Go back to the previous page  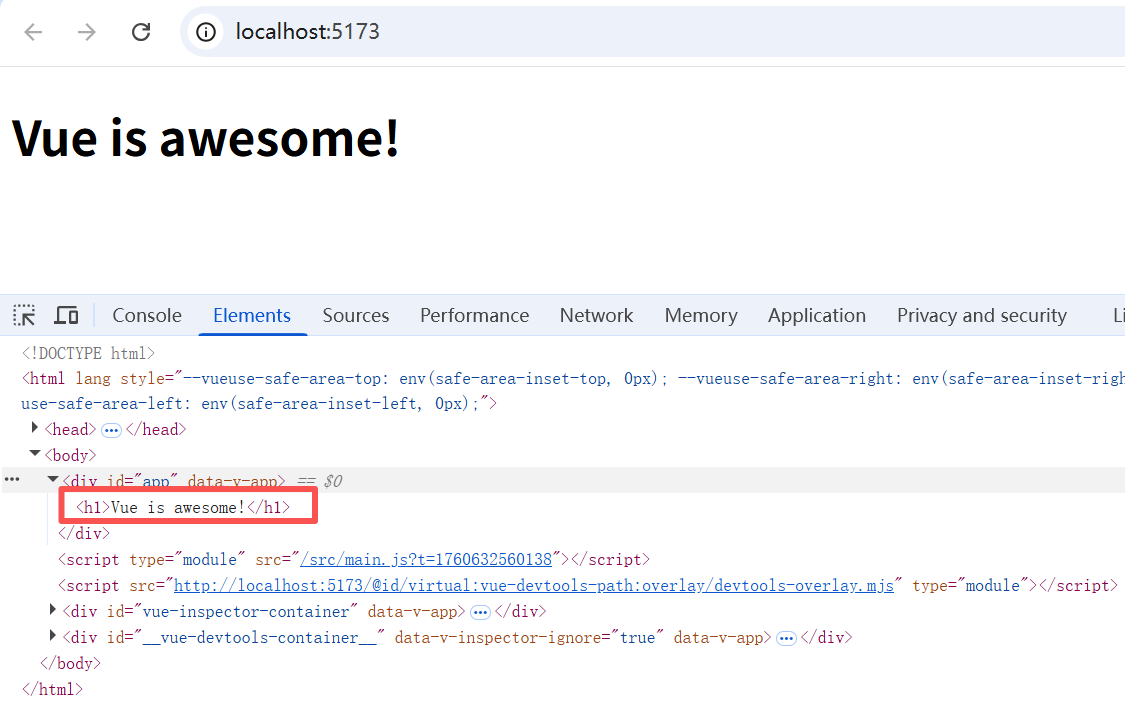[33, 32]
